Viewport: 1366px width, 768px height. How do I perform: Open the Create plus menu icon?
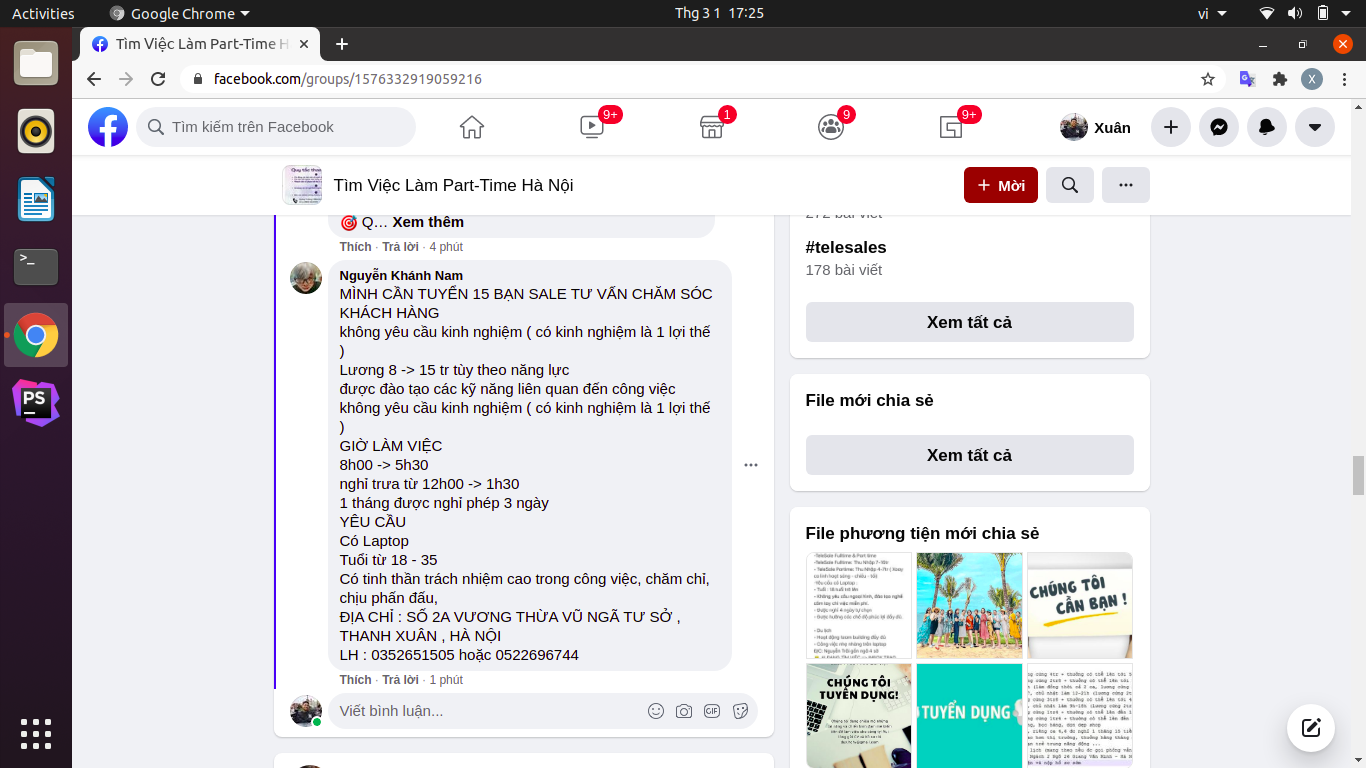1171,127
